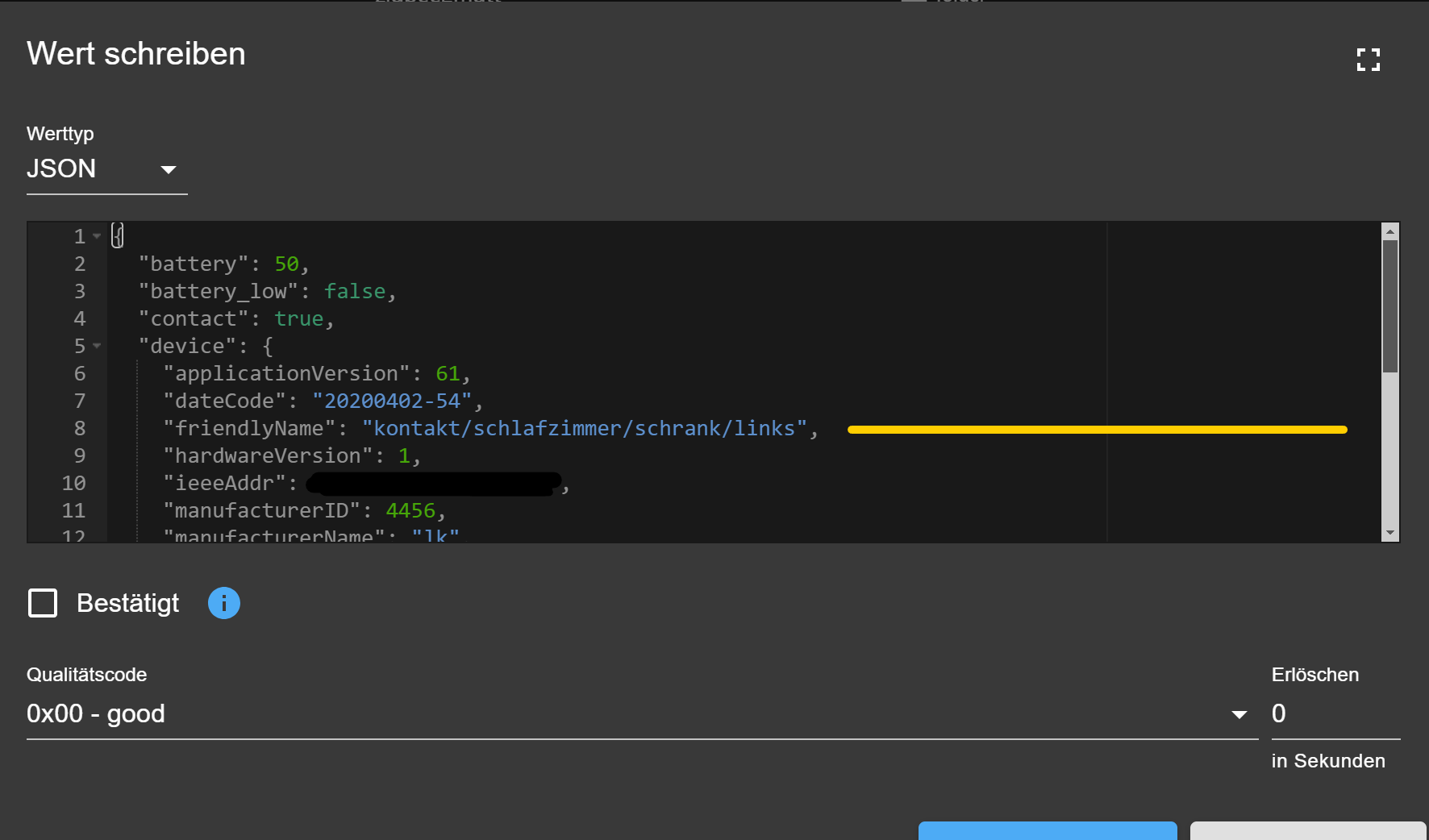Screen dimensions: 1429x840
Task: Click the "ieeeAddr" key in the editor
Action: pyautogui.click(x=225, y=483)
